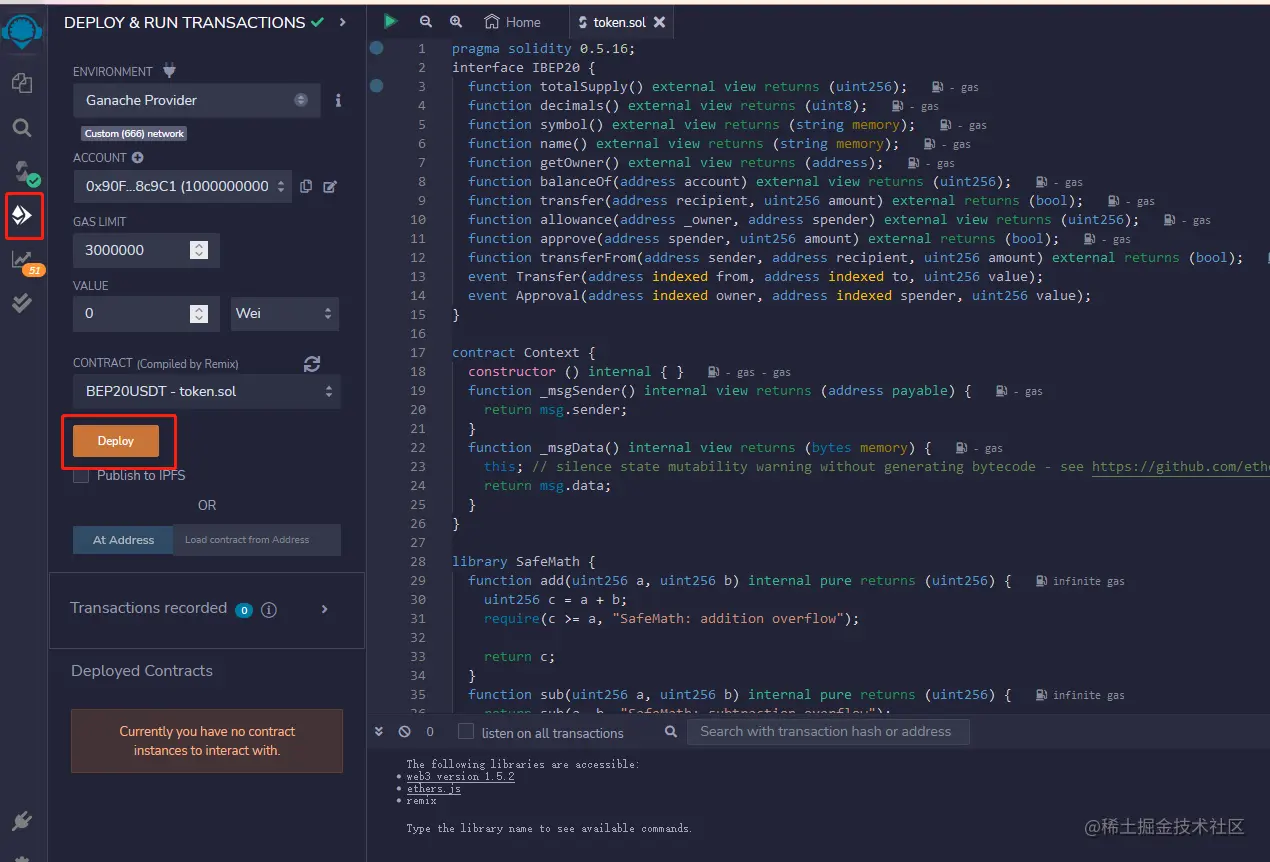Click infinite gas estimate on line 35
The width and height of the screenshot is (1270, 862).
click(1081, 695)
